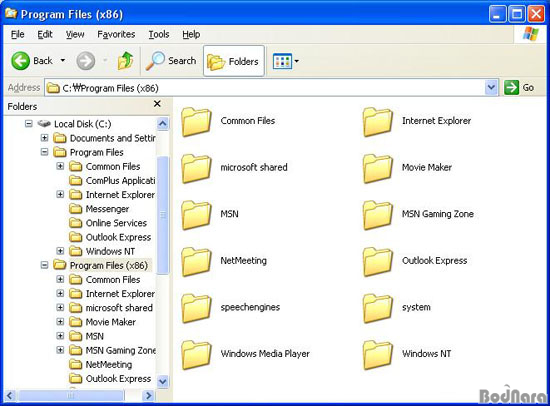Go up one folder level
The height and width of the screenshot is (406, 550).
click(126, 61)
